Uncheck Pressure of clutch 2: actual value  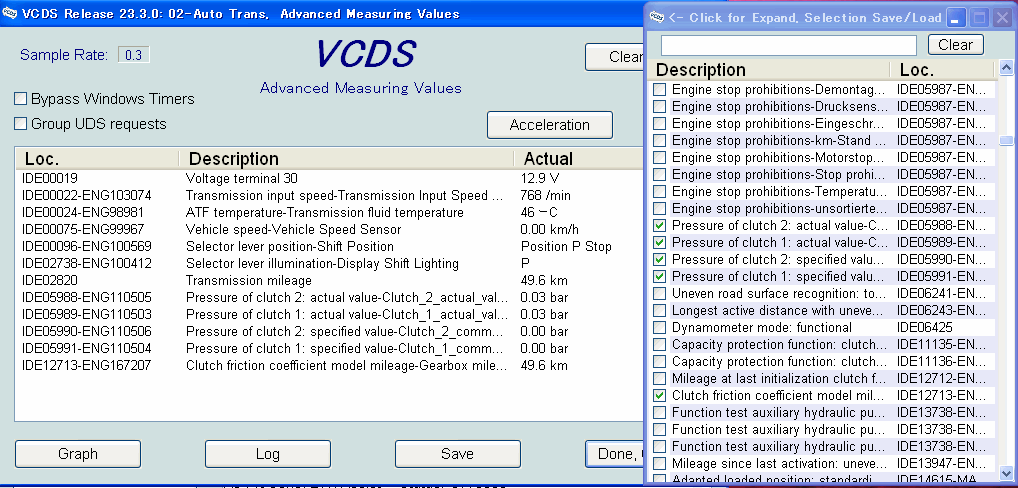pos(659,225)
